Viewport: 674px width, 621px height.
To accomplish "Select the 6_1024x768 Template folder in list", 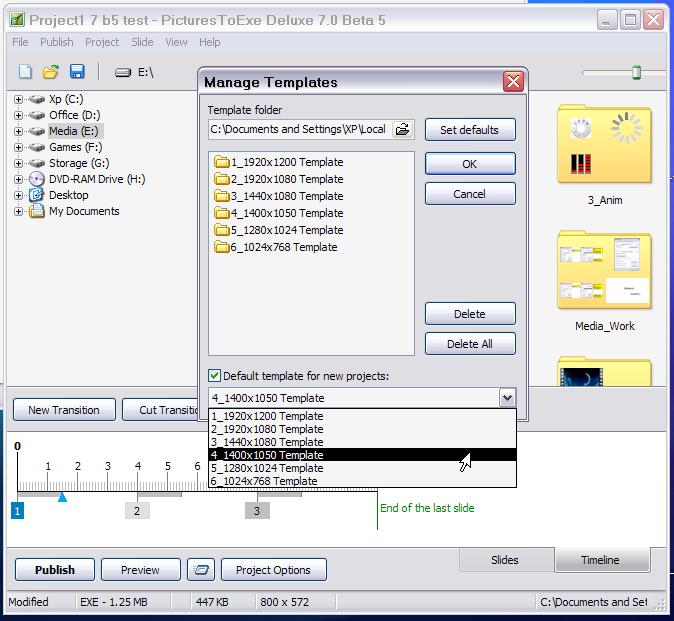I will click(x=276, y=247).
